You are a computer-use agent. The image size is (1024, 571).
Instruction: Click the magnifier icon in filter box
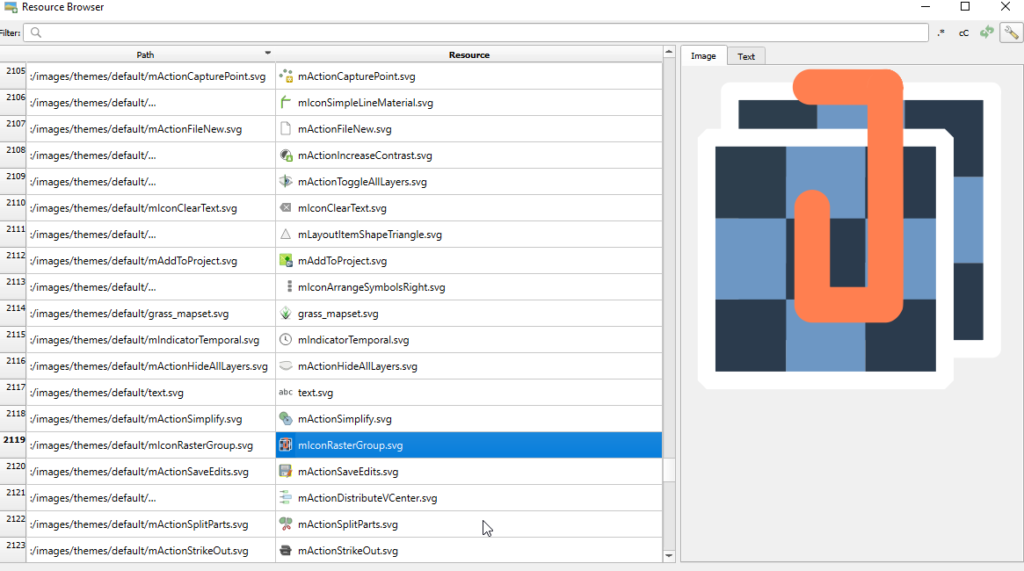click(x=36, y=33)
